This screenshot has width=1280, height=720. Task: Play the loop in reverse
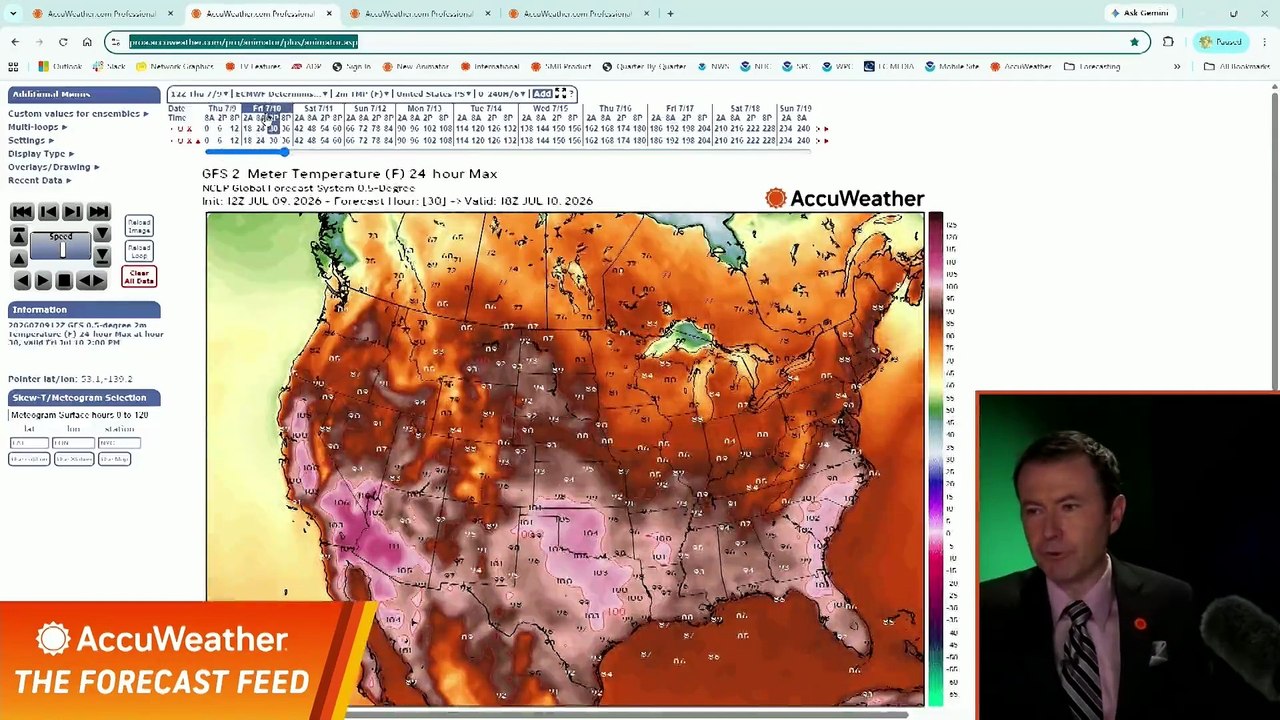click(22, 281)
